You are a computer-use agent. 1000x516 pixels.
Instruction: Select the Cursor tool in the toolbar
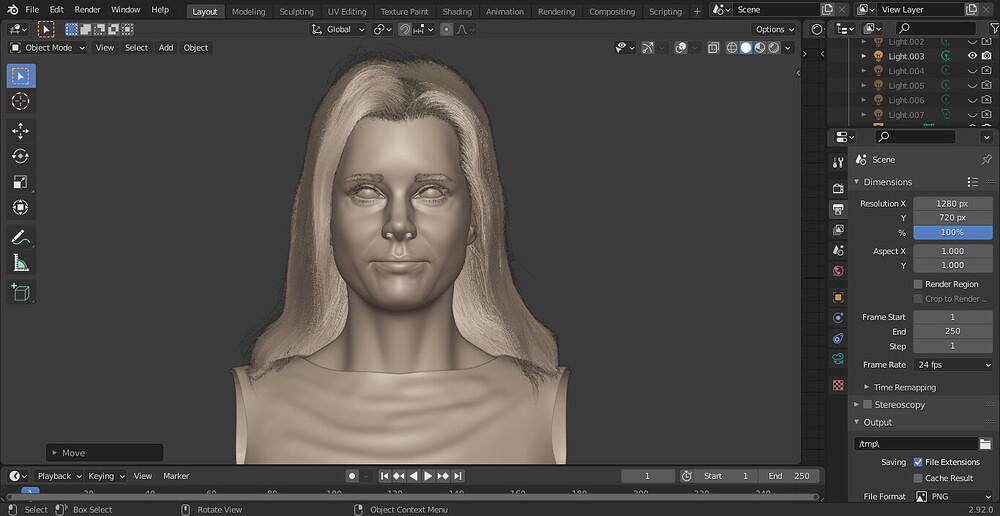(21, 102)
